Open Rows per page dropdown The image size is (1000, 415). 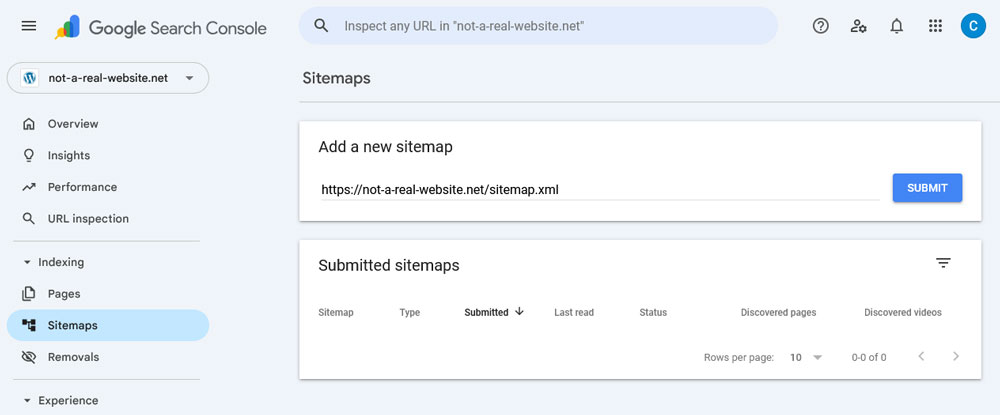click(x=806, y=358)
